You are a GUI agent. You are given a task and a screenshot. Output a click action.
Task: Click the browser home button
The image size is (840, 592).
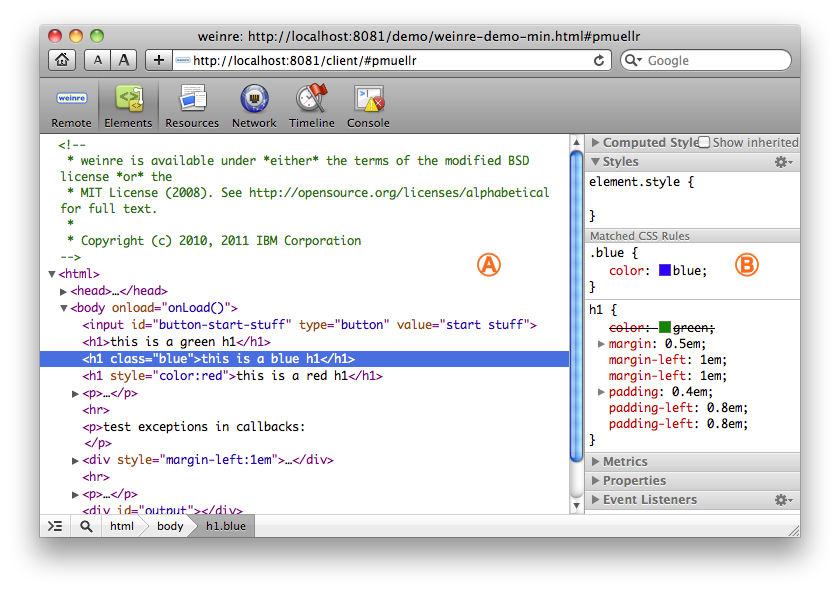pyautogui.click(x=62, y=60)
